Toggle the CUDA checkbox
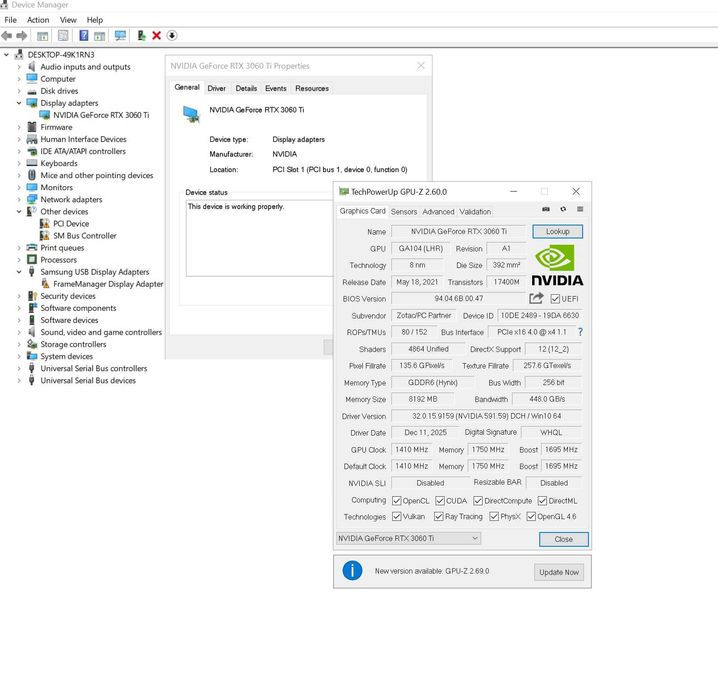Screen dimensions: 718x699 click(440, 501)
